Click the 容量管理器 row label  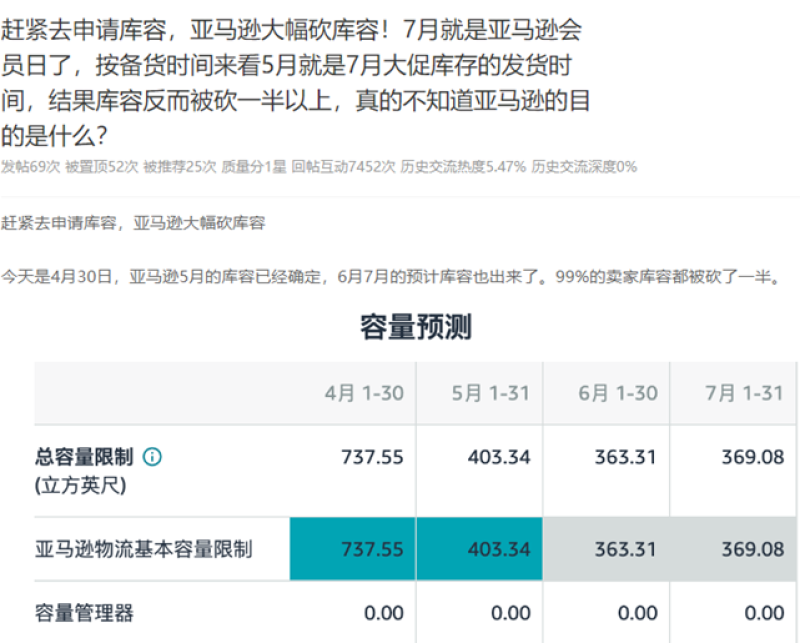click(x=84, y=612)
